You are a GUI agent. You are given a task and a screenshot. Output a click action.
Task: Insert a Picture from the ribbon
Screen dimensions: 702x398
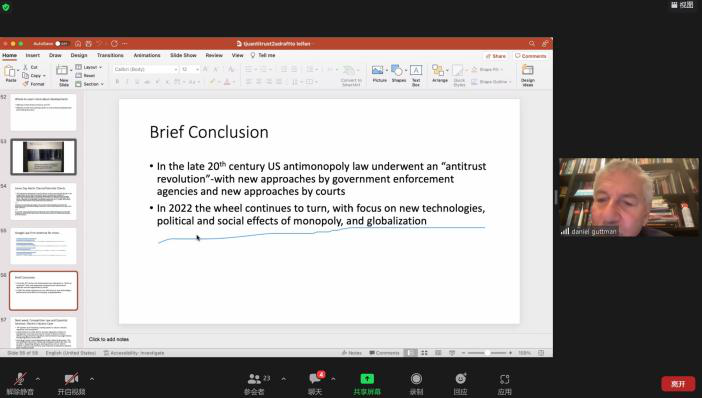(x=379, y=74)
